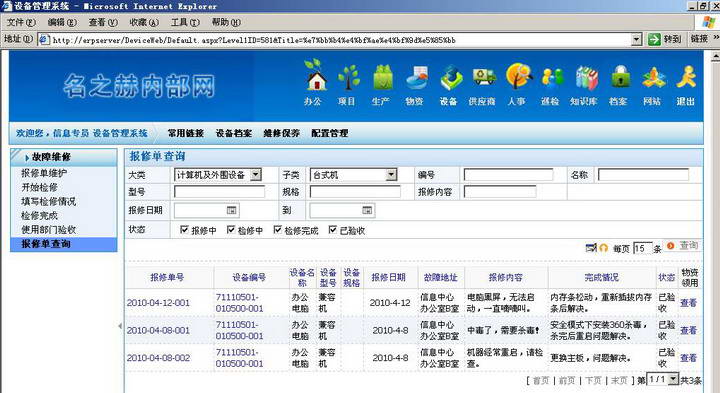Open repair order 2010-04-08-001
Screen dimensions: 720x393
point(158,331)
